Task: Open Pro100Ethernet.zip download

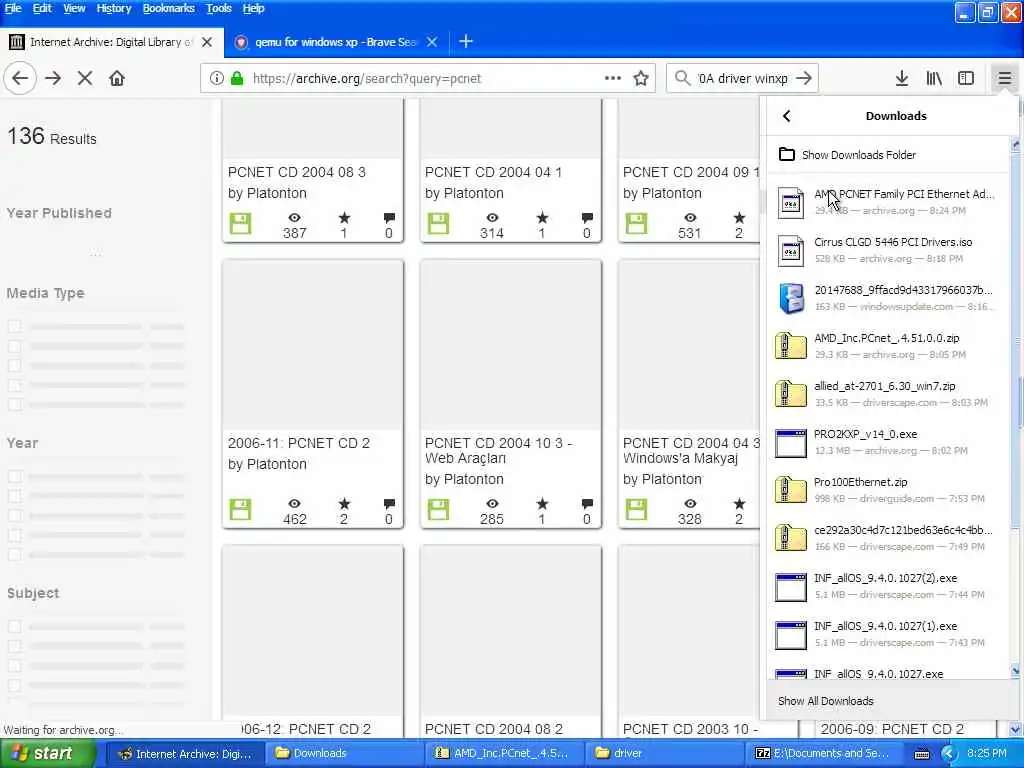Action: [888, 490]
